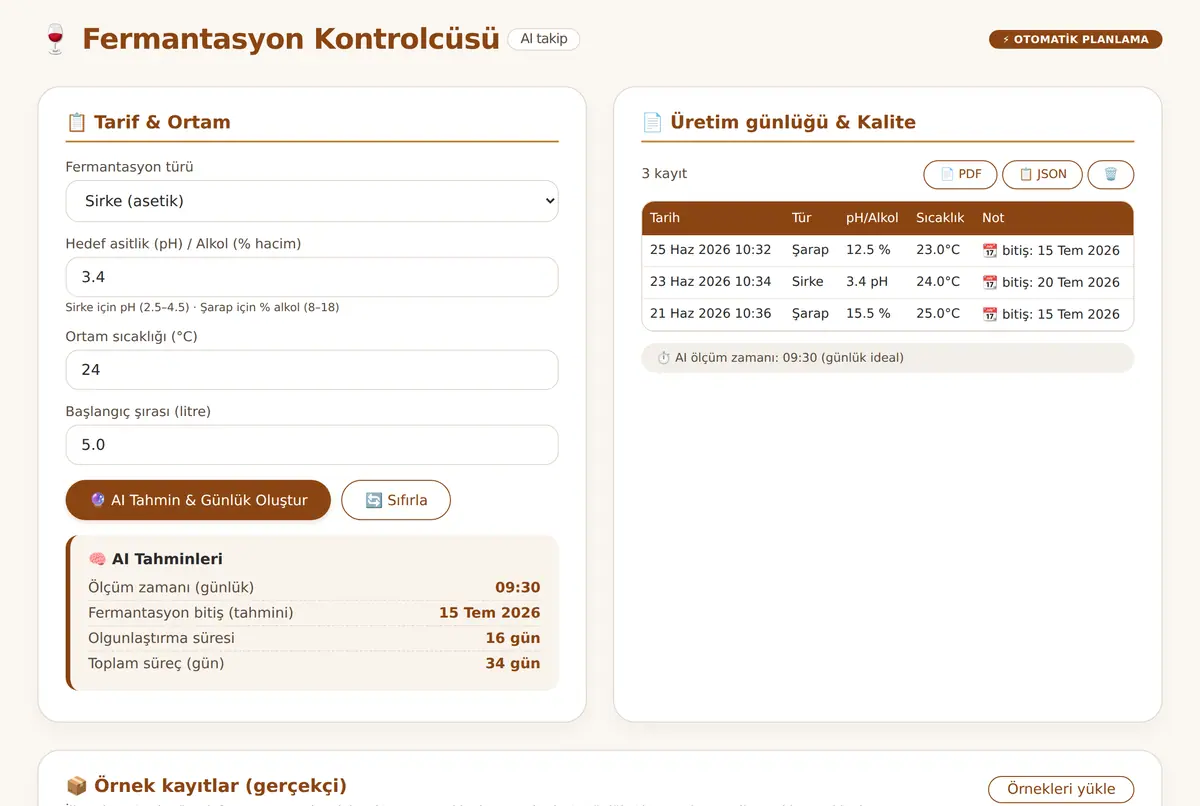
Task: Click the Hedef asitlik input showing 3.4
Action: pyautogui.click(x=312, y=277)
